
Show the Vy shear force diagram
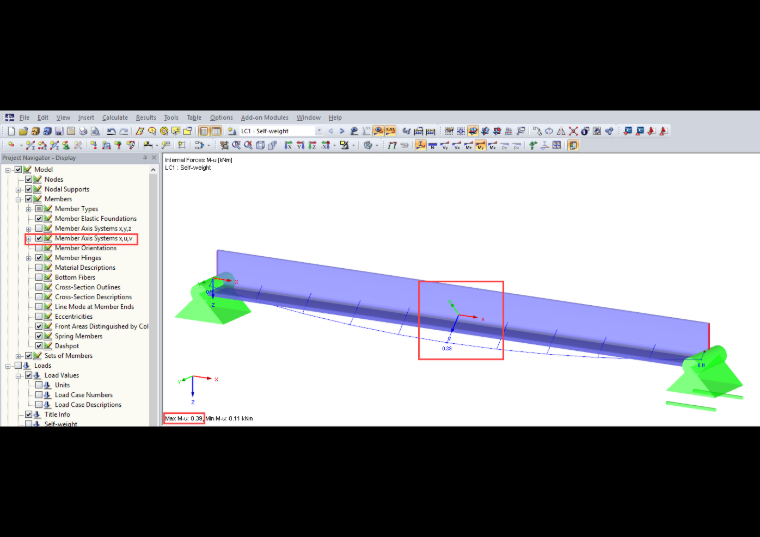[x=444, y=145]
